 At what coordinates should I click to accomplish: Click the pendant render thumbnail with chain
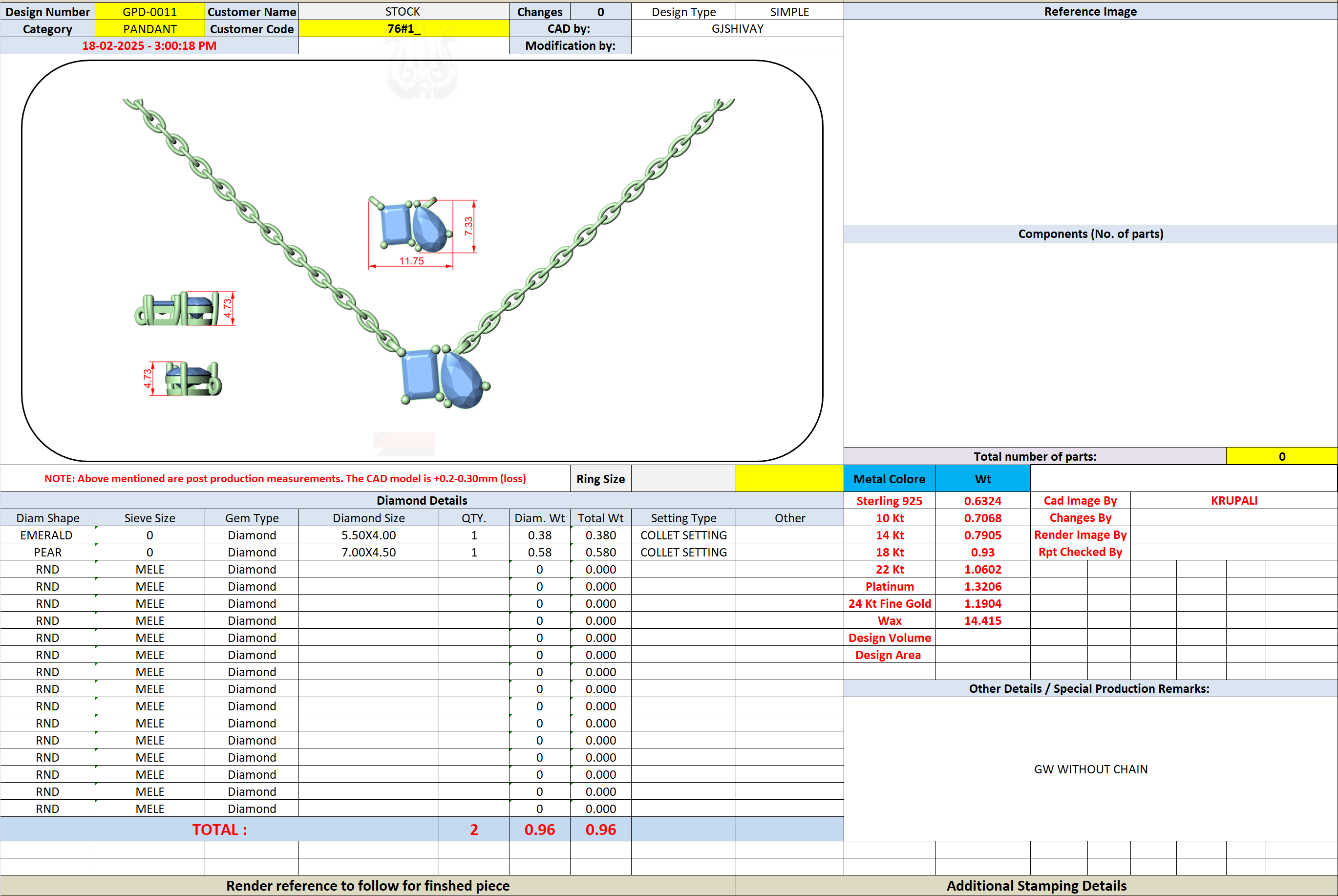[428, 254]
